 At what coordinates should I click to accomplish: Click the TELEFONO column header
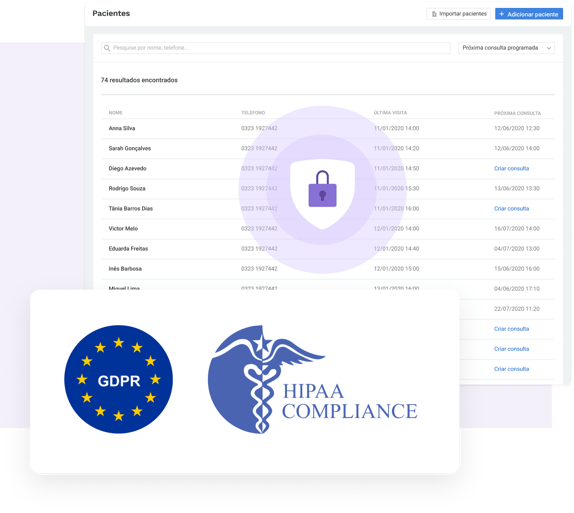coord(253,113)
